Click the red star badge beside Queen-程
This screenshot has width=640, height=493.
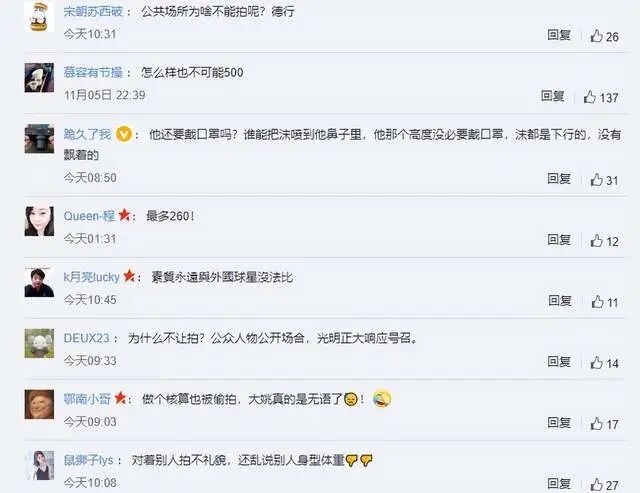tap(124, 214)
